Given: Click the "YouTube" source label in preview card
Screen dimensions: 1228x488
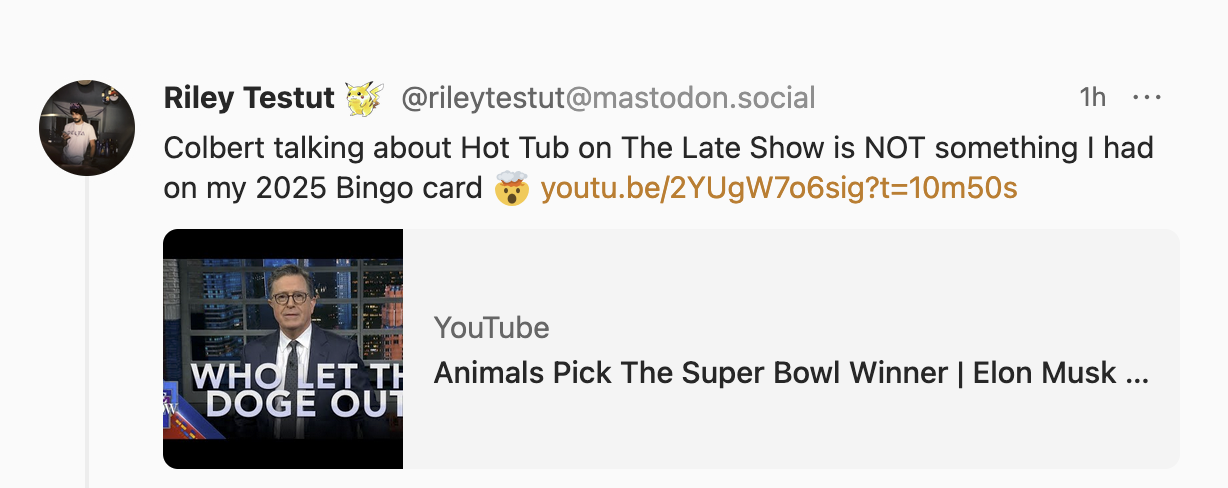Looking at the screenshot, I should 491,328.
